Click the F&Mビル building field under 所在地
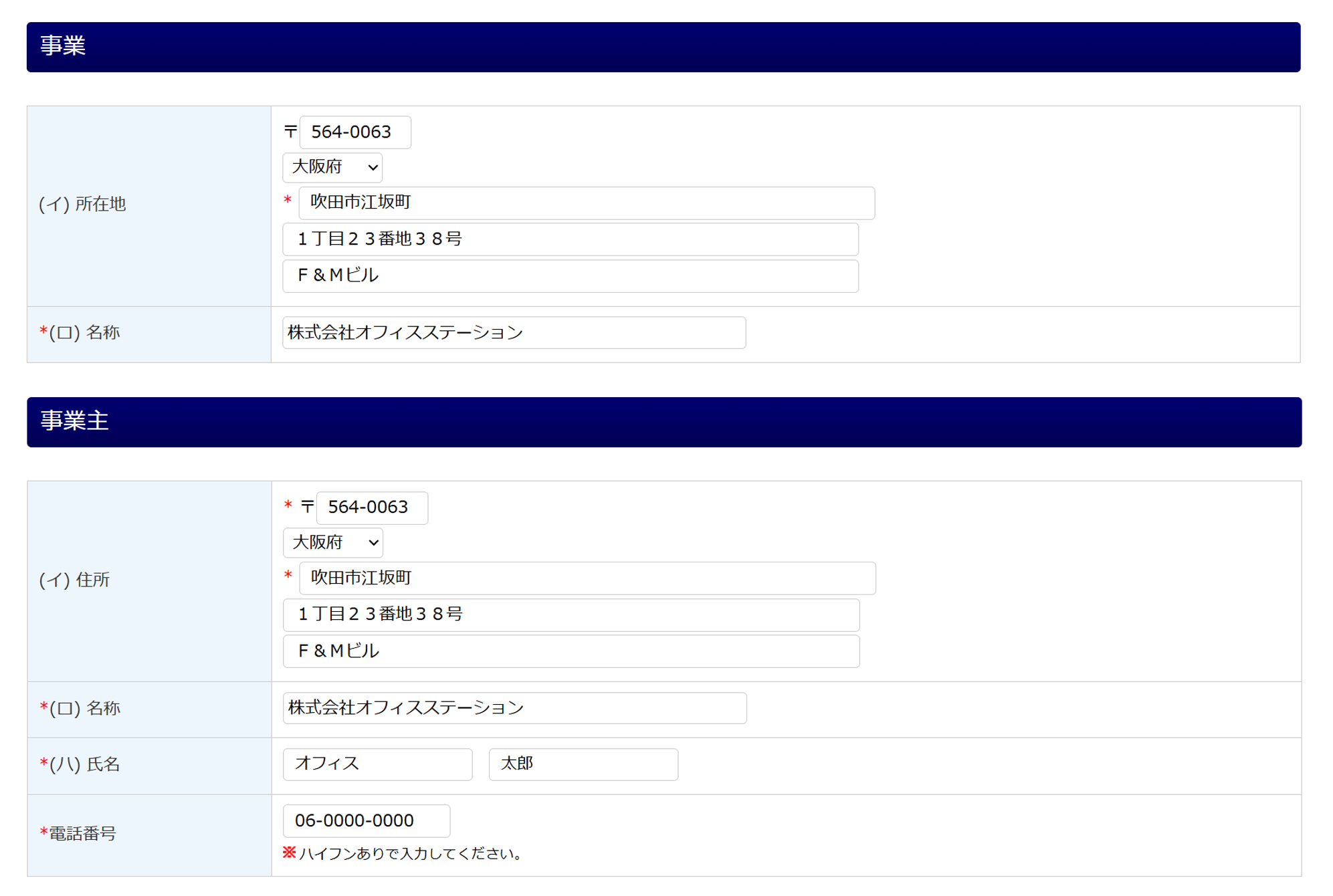The height and width of the screenshot is (896, 1333). click(x=570, y=276)
